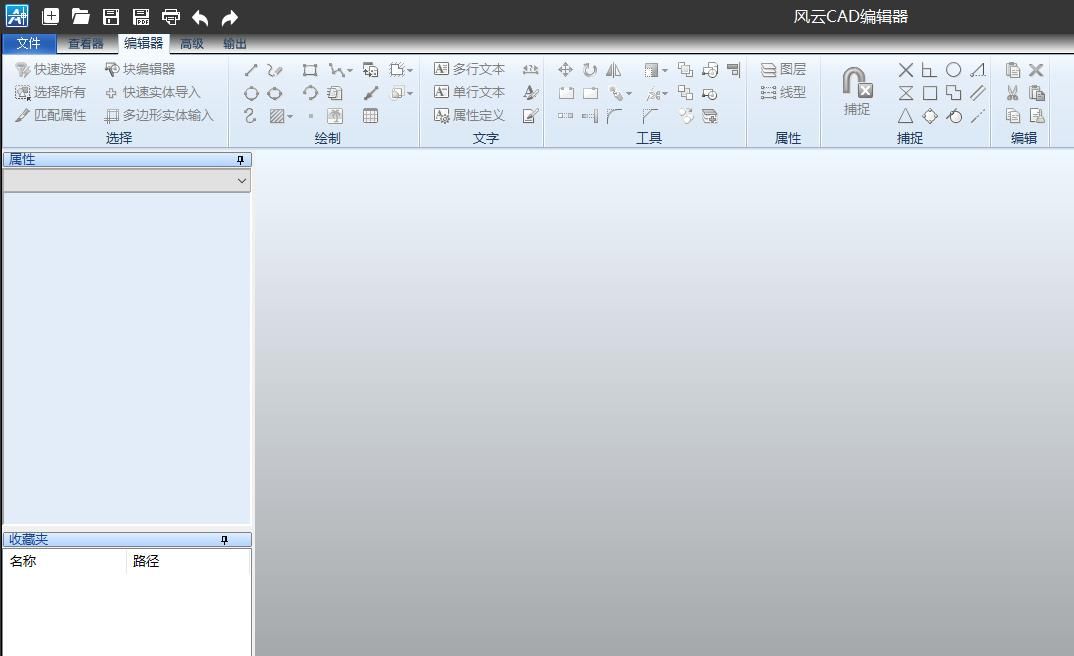Click the insert image palm-tree icon
The width and height of the screenshot is (1074, 656).
click(x=334, y=116)
